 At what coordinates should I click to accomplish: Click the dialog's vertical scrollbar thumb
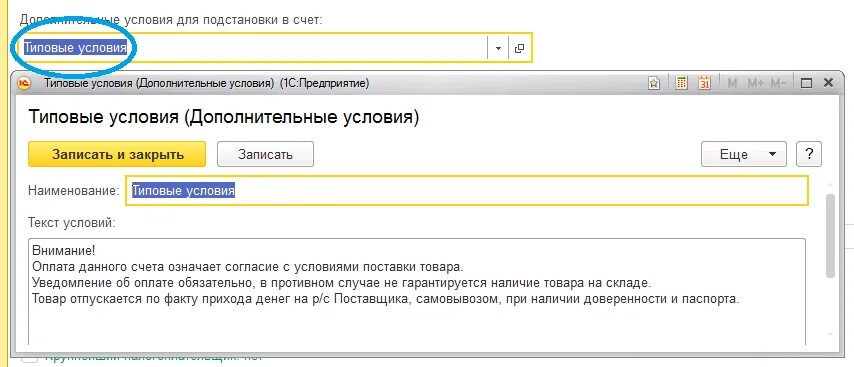pyautogui.click(x=830, y=236)
